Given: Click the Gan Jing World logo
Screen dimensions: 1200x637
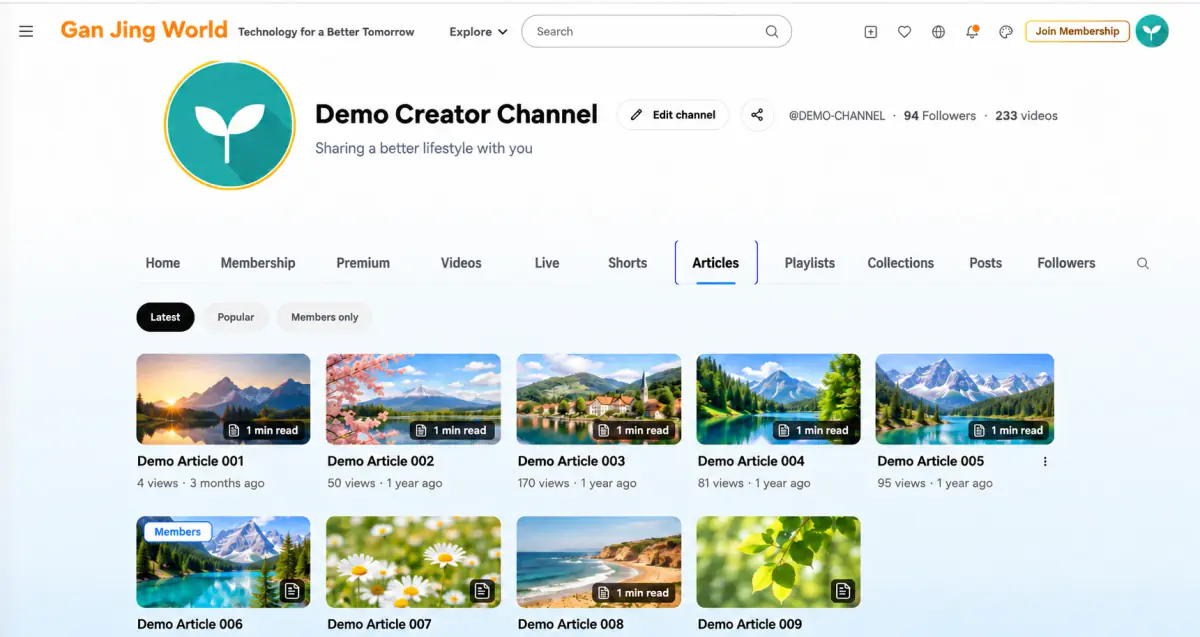Looking at the screenshot, I should coord(144,30).
